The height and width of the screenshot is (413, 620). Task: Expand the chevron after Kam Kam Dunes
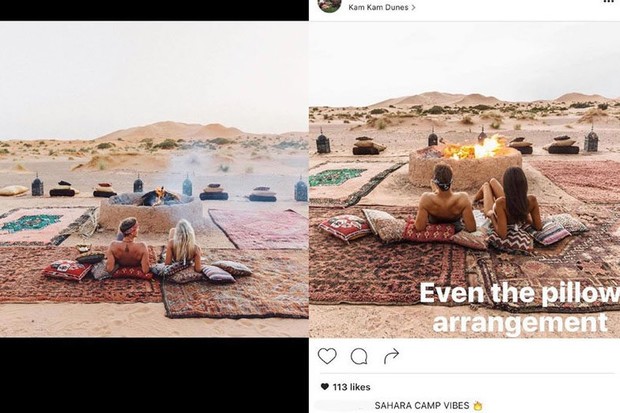[x=413, y=7]
